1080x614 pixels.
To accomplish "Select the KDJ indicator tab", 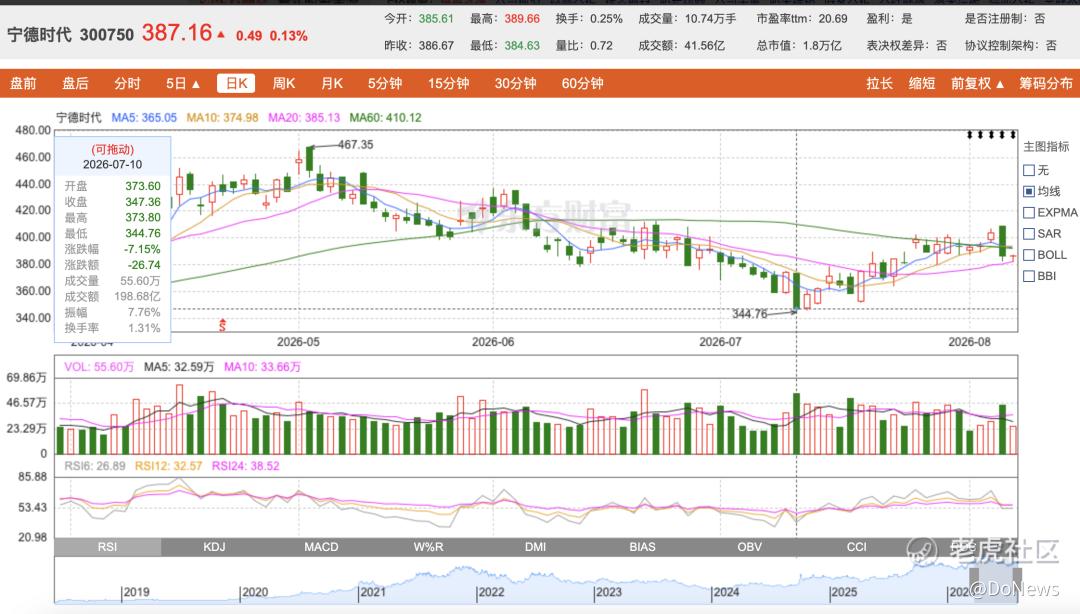I will click(x=214, y=546).
